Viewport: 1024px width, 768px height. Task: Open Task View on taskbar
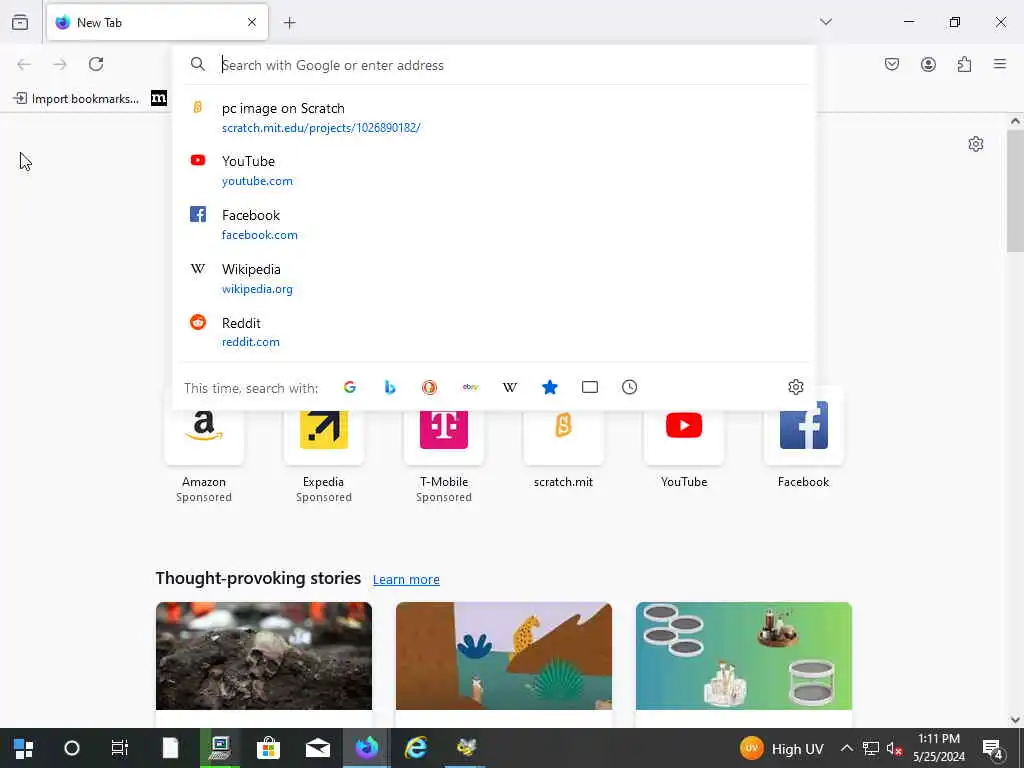click(x=120, y=748)
